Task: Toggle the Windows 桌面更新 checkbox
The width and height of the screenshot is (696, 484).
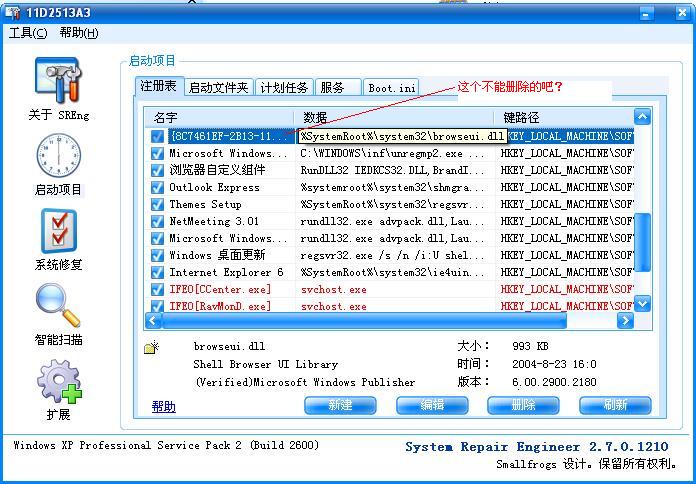Action: pos(157,255)
